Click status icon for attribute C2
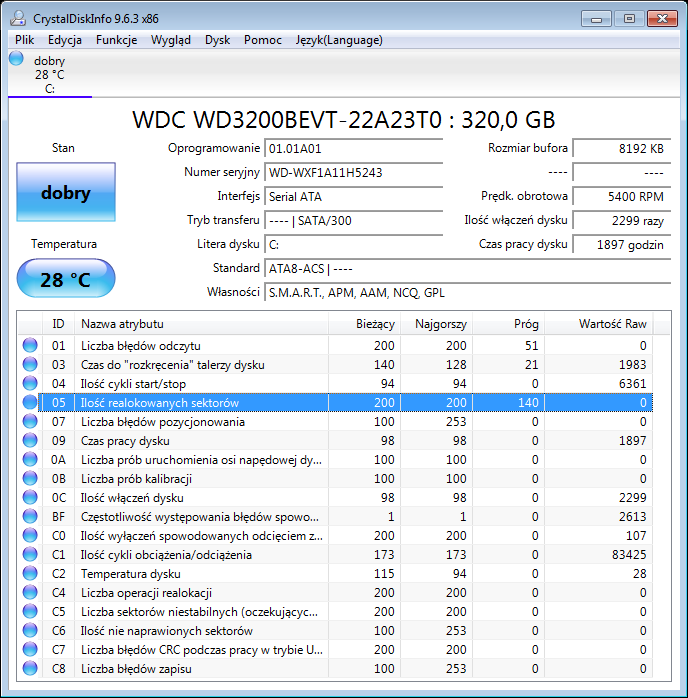This screenshot has height=698, width=688. (30, 573)
